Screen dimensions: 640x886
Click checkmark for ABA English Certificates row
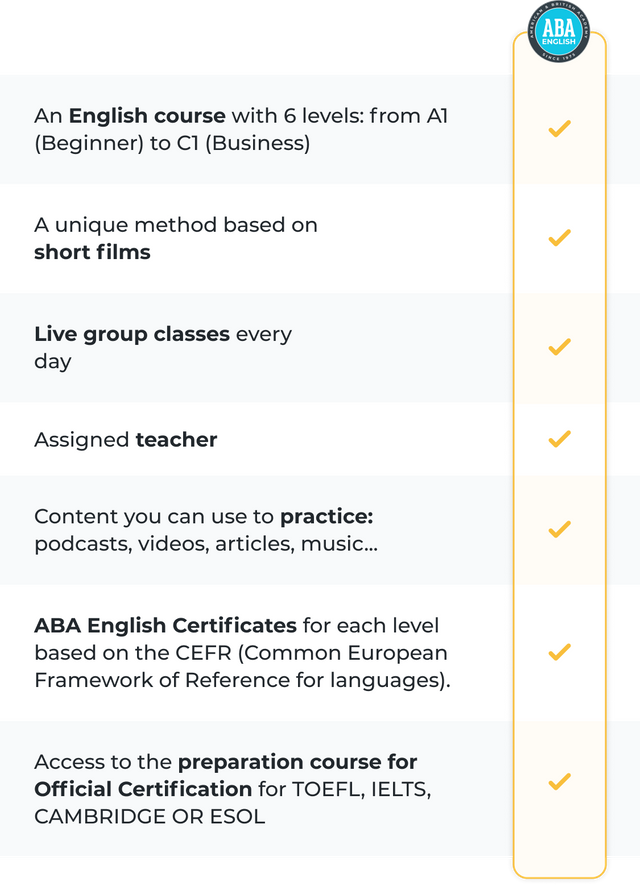tap(559, 652)
